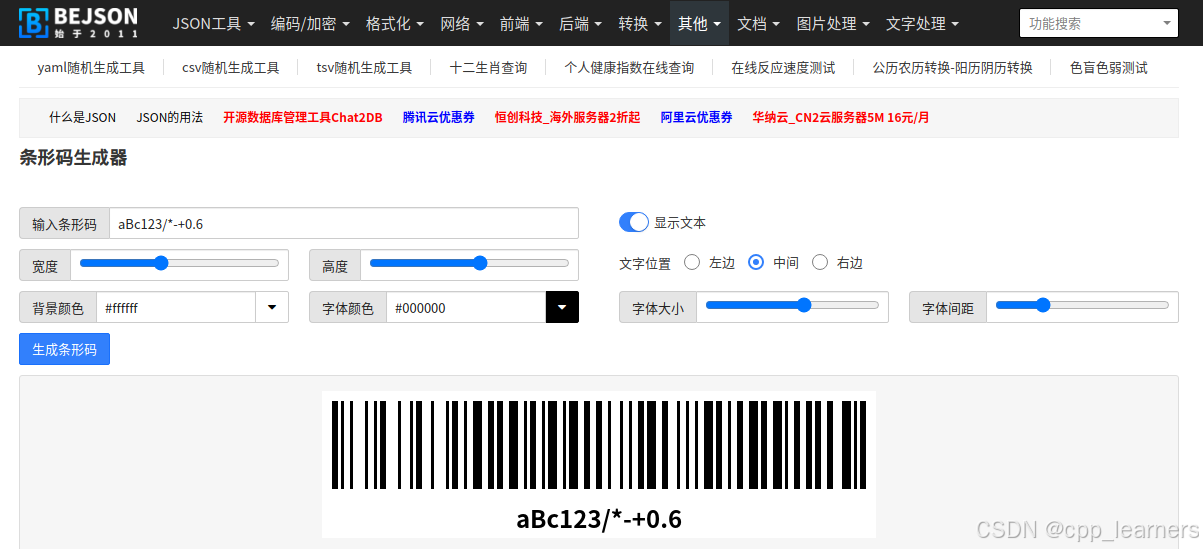Go to 十二生肖查询
This screenshot has width=1203, height=549.
tap(488, 68)
